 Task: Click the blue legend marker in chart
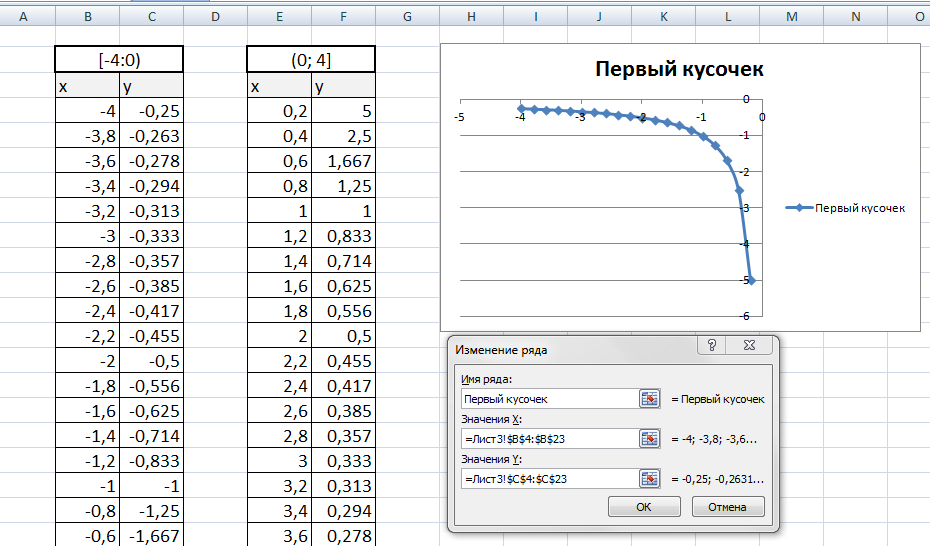(x=799, y=208)
